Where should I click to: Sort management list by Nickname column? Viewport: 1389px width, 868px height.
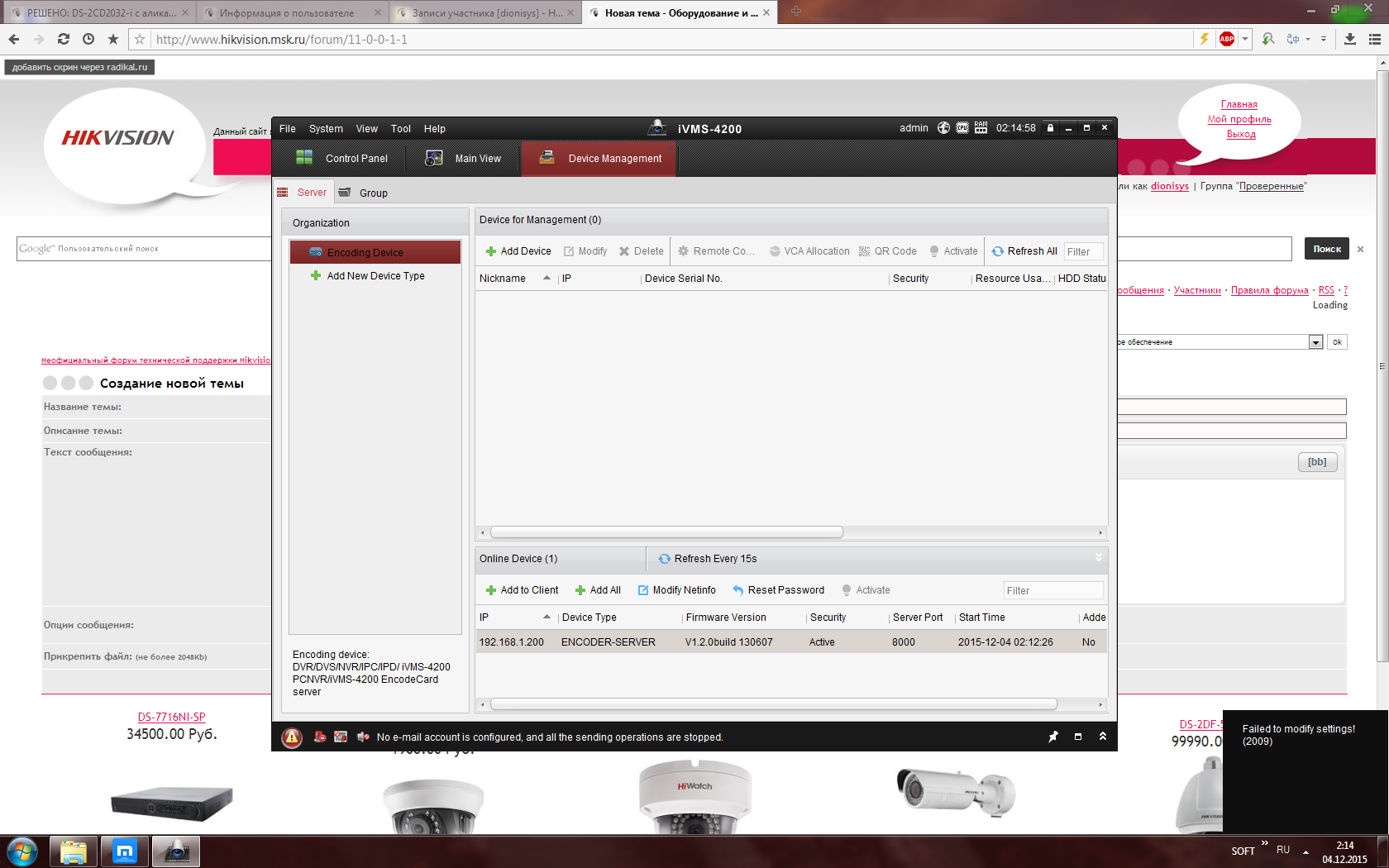[515, 279]
